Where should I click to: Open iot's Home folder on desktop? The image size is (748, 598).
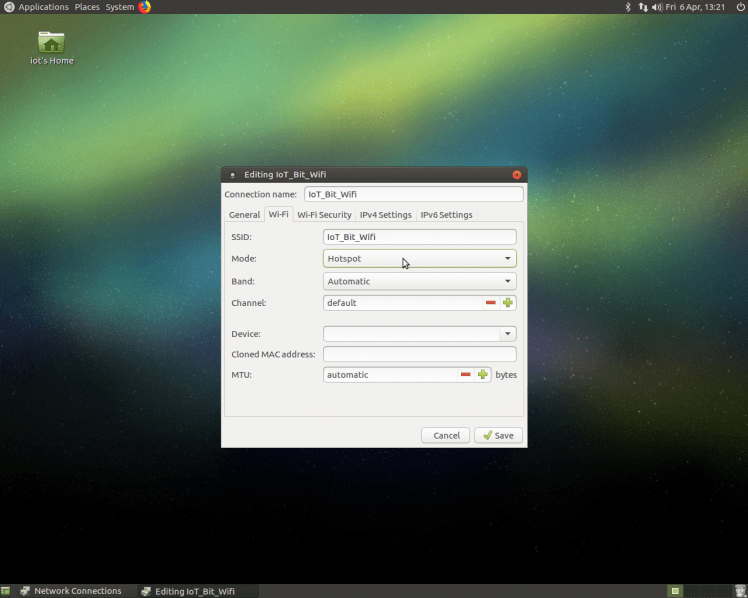coord(51,43)
